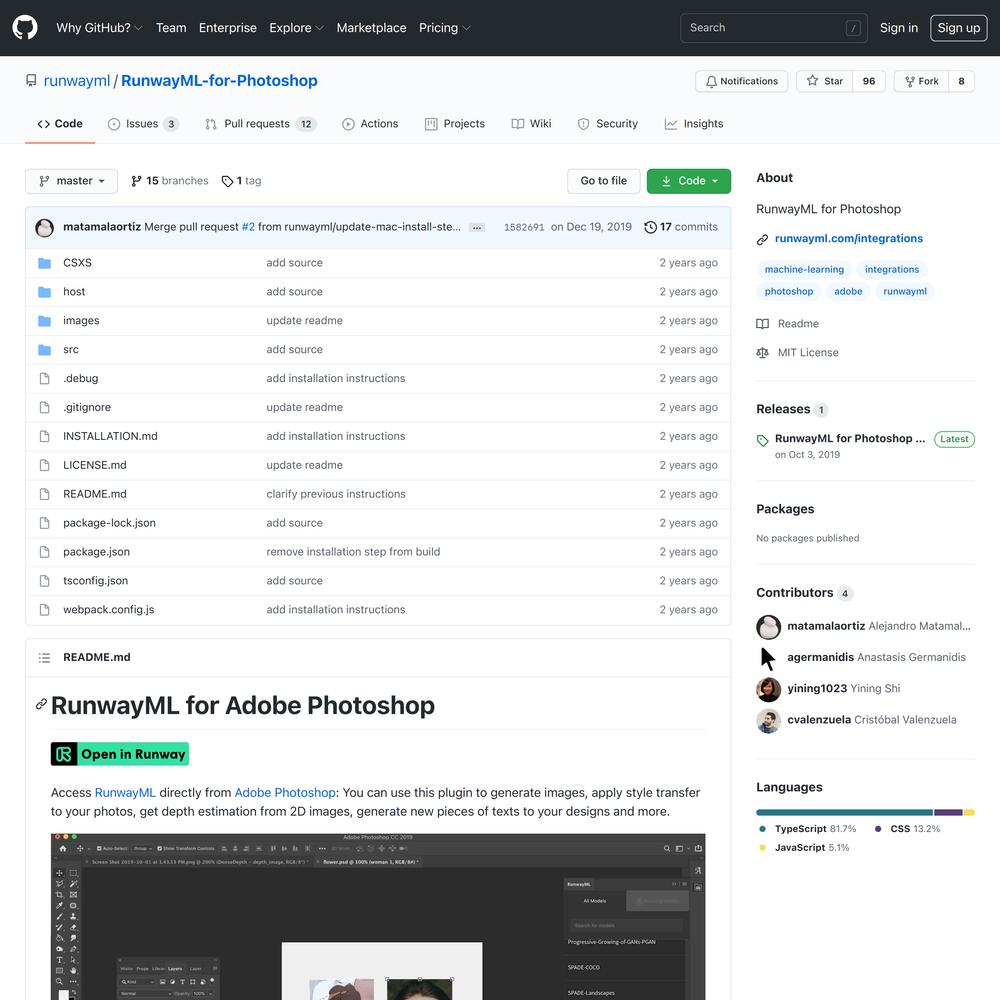Click the .debug file icon
Screen dimensions: 1000x1000
44,378
